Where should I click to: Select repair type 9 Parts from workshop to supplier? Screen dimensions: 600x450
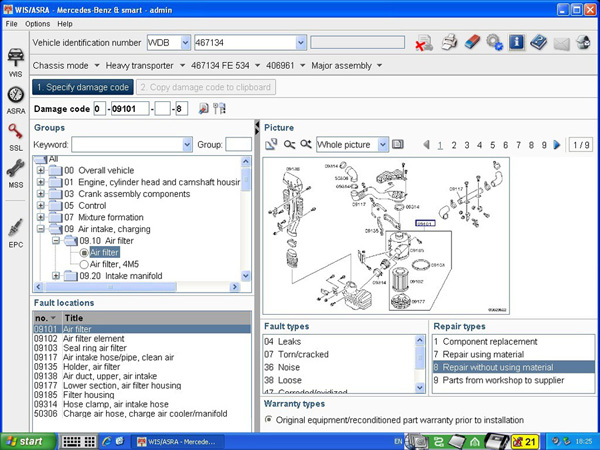coord(513,380)
